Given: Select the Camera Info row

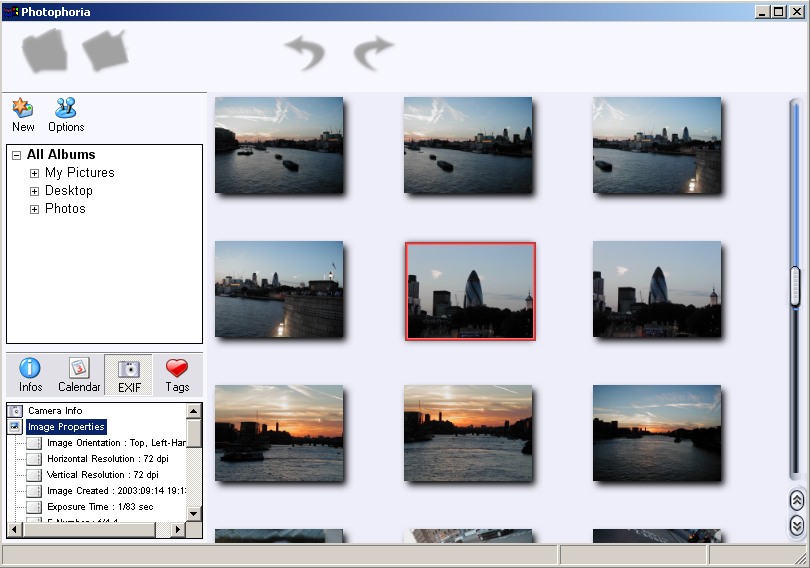Looking at the screenshot, I should tap(55, 411).
